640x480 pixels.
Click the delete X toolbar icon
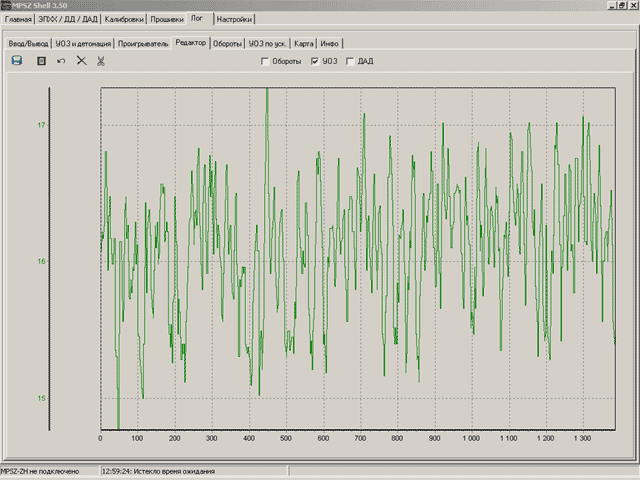[82, 61]
